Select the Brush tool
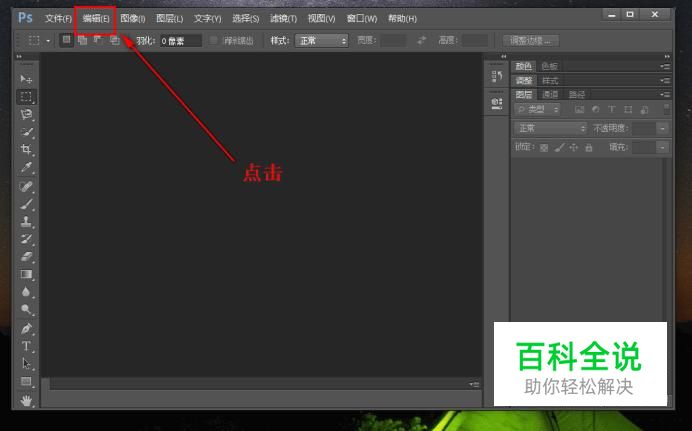The width and height of the screenshot is (692, 431). click(x=26, y=204)
